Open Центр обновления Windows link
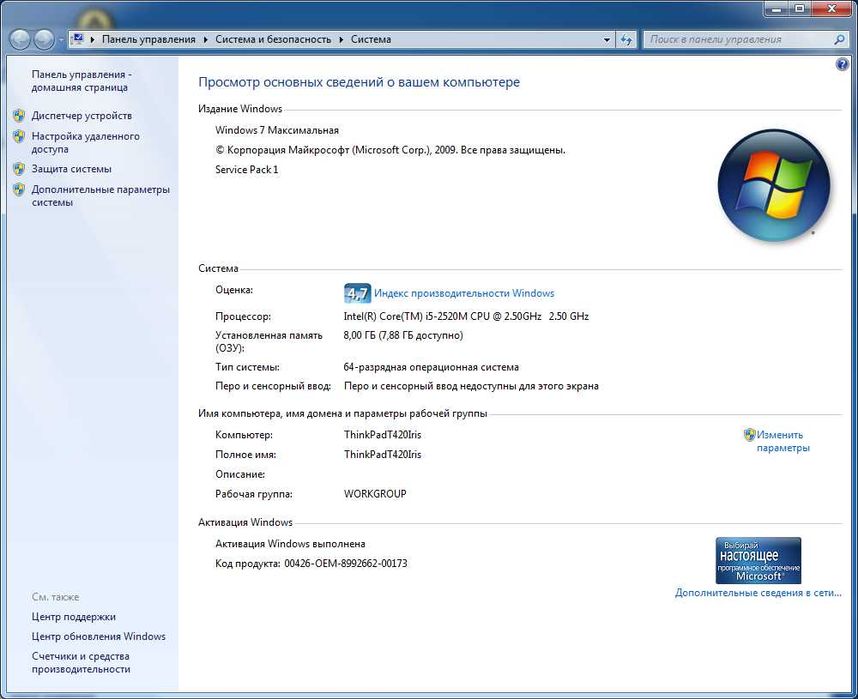The height and width of the screenshot is (699, 858). [x=98, y=636]
